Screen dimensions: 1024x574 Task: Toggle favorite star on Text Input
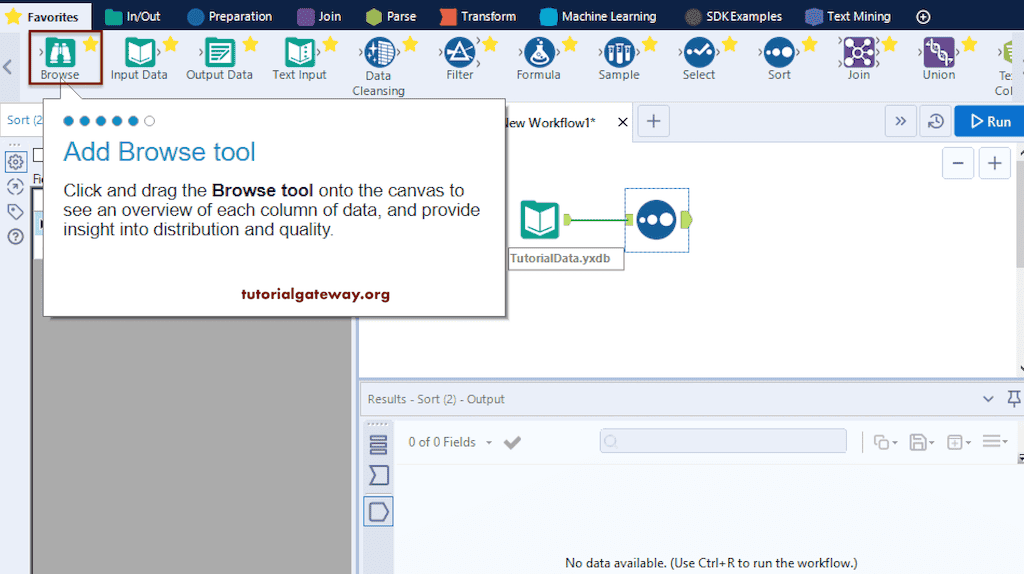330,44
